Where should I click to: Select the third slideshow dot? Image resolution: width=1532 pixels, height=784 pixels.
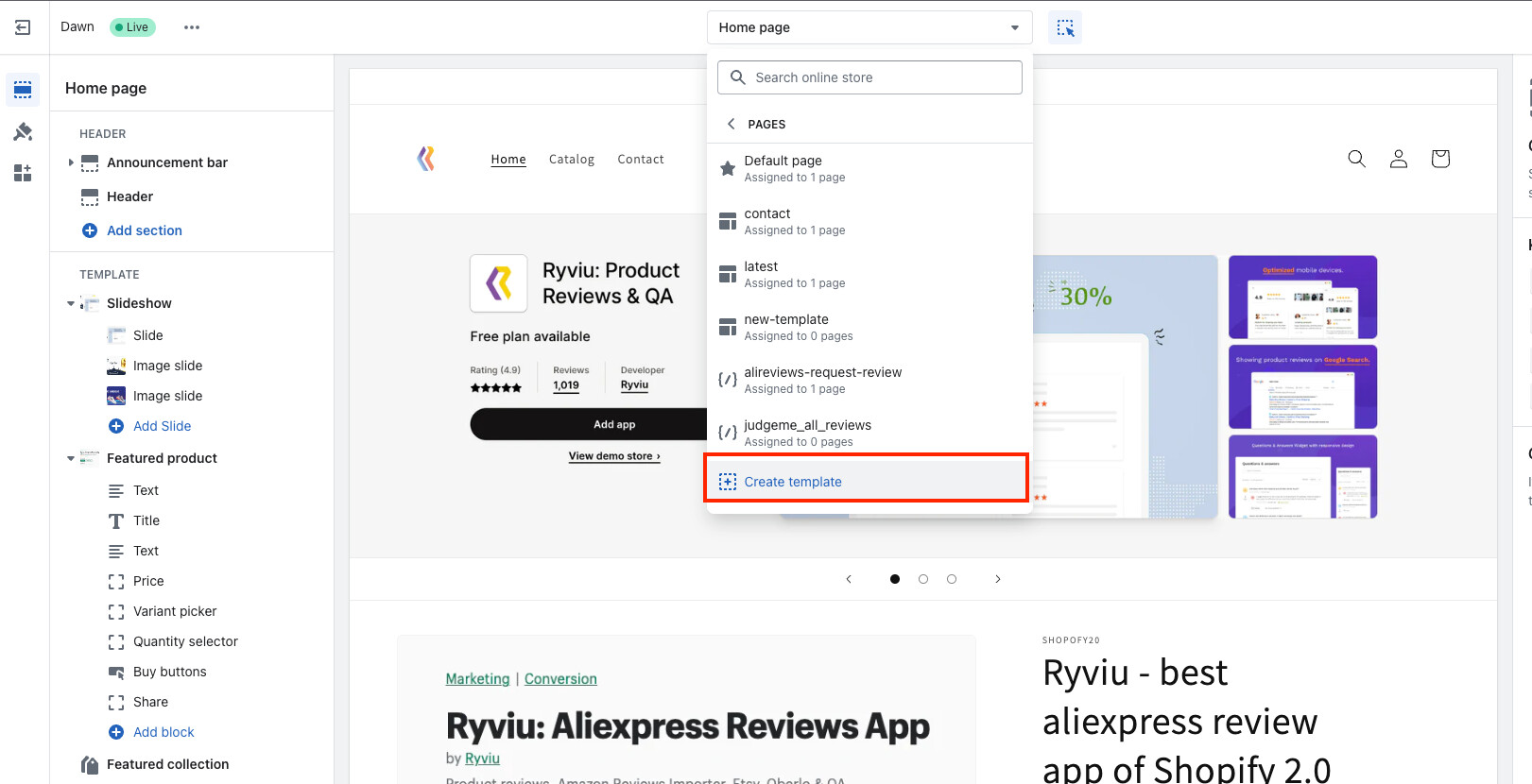(952, 579)
